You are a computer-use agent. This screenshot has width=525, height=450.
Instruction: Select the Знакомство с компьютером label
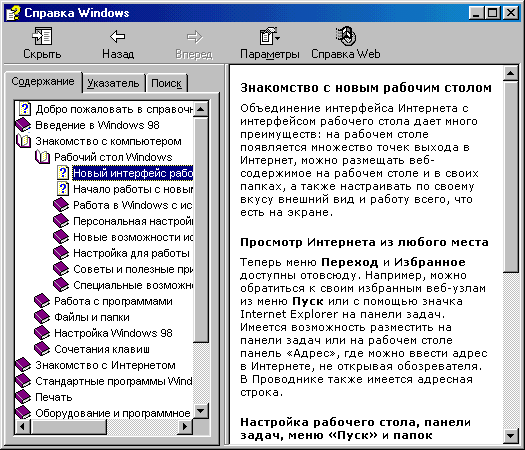[x=108, y=141]
